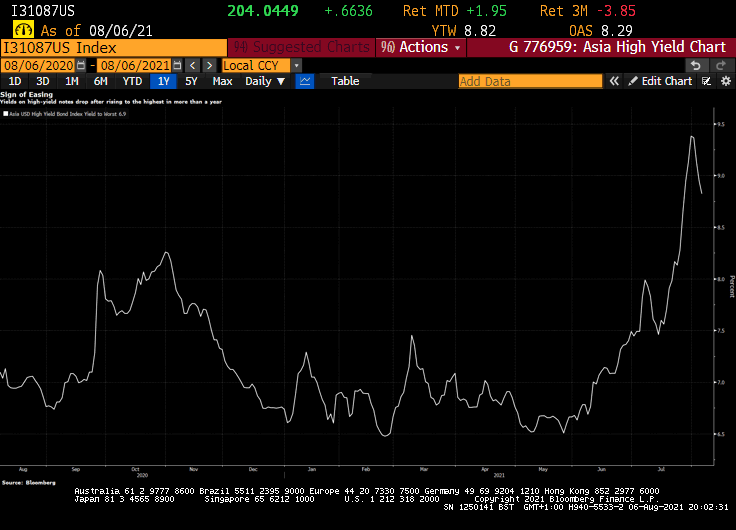Open chart settings gear

point(726,81)
